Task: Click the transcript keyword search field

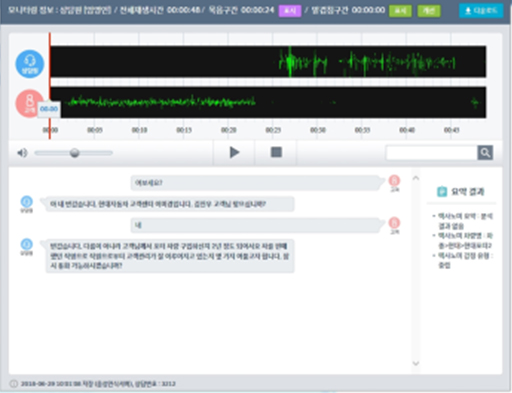Action: tap(432, 153)
